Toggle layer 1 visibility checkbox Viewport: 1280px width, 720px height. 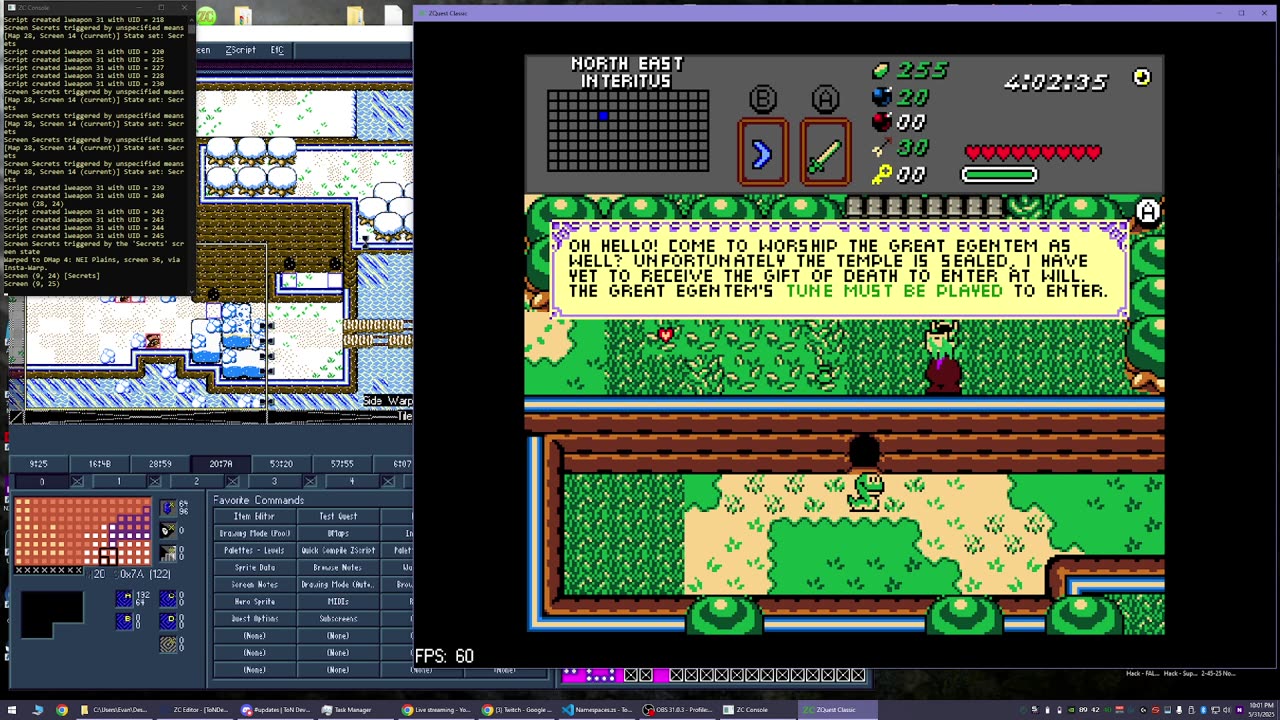coord(155,482)
